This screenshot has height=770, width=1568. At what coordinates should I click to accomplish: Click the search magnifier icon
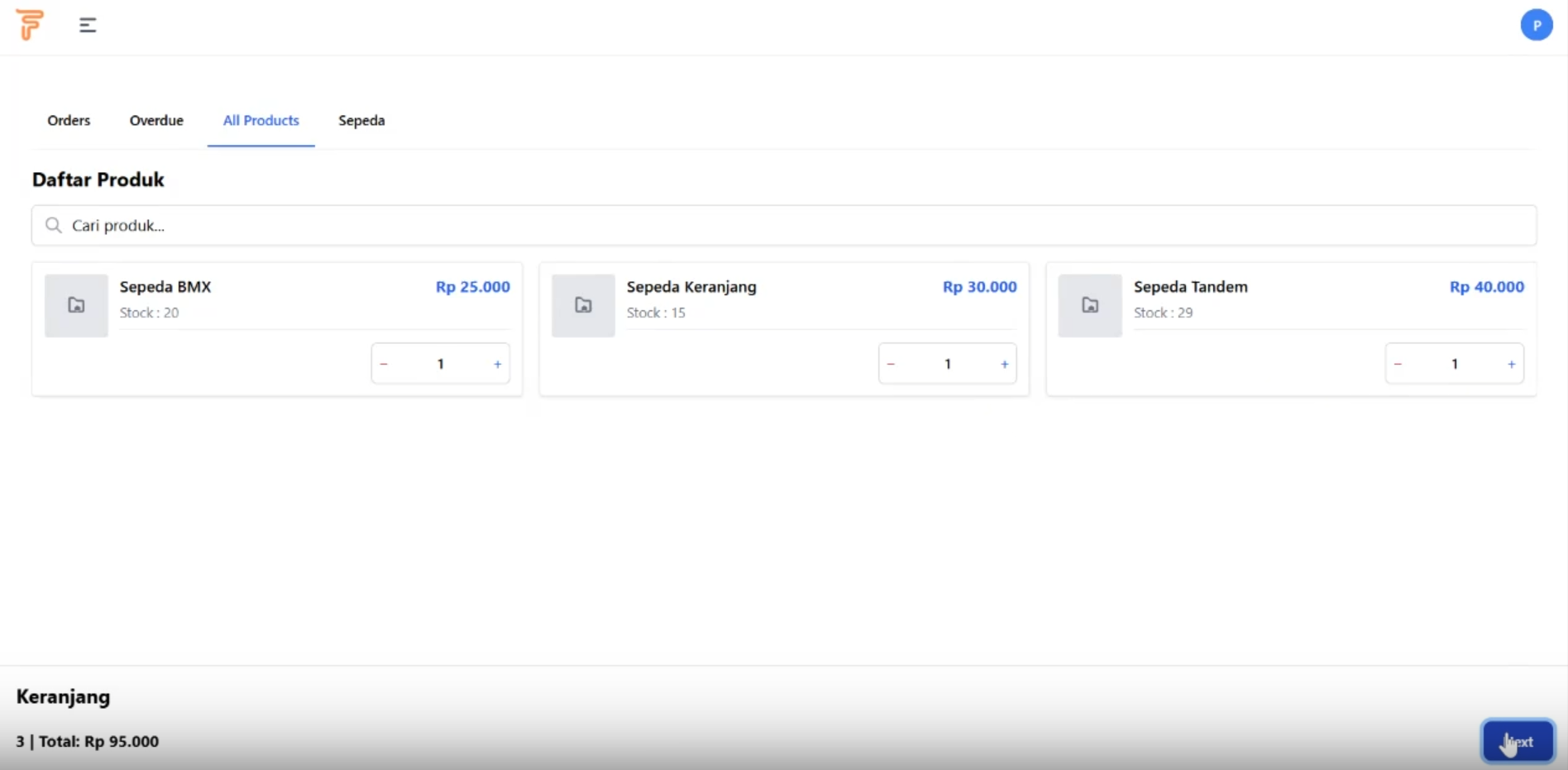pos(54,225)
